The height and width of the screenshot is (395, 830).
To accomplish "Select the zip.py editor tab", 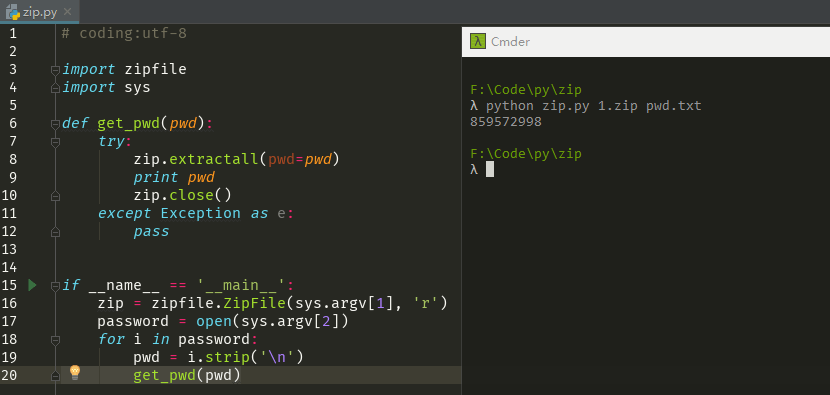I will click(x=39, y=12).
